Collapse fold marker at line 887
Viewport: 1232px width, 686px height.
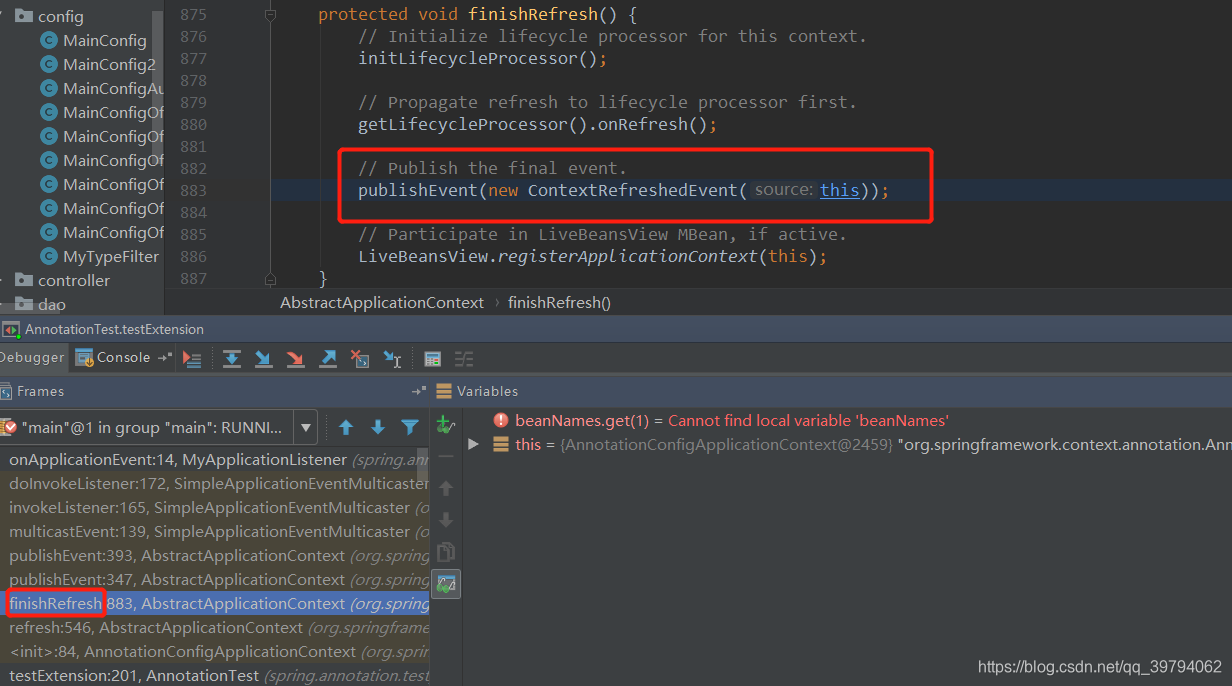270,279
